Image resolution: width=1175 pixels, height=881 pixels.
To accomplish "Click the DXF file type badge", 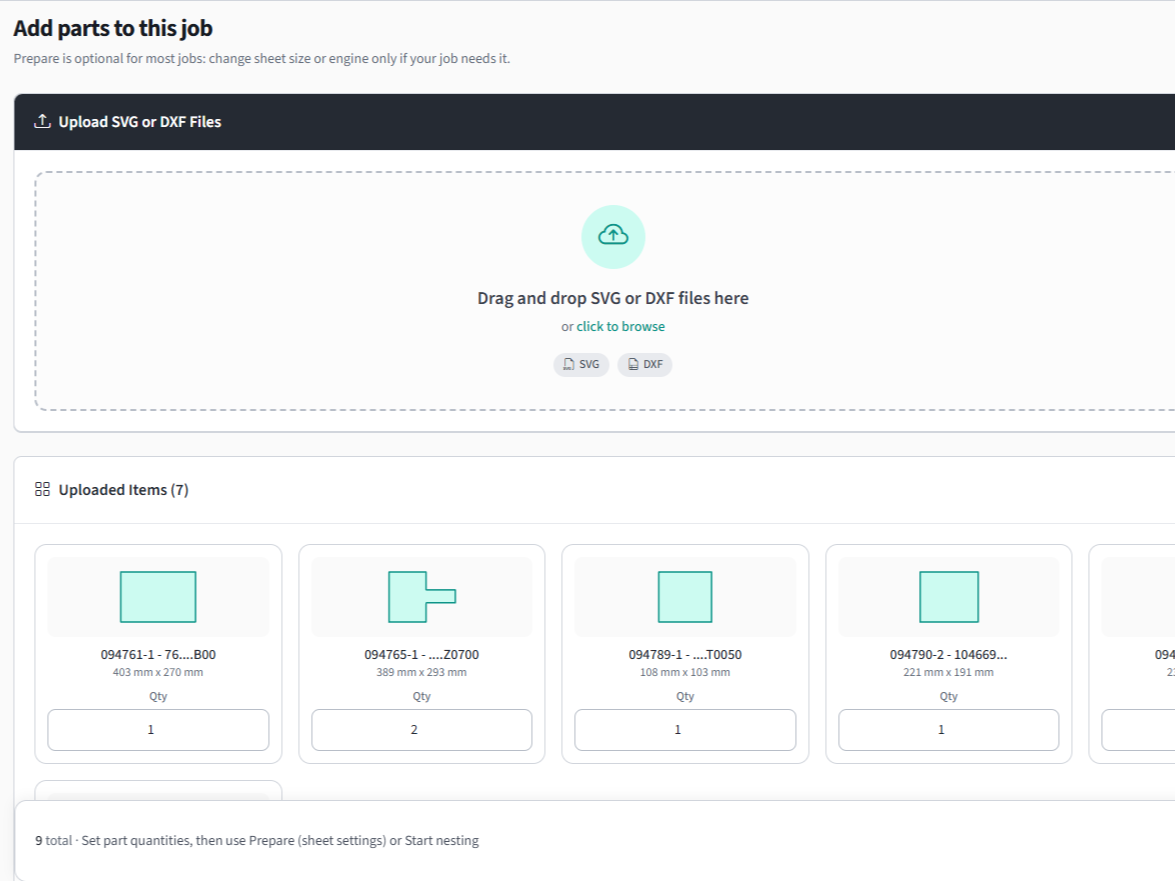I will (x=645, y=365).
